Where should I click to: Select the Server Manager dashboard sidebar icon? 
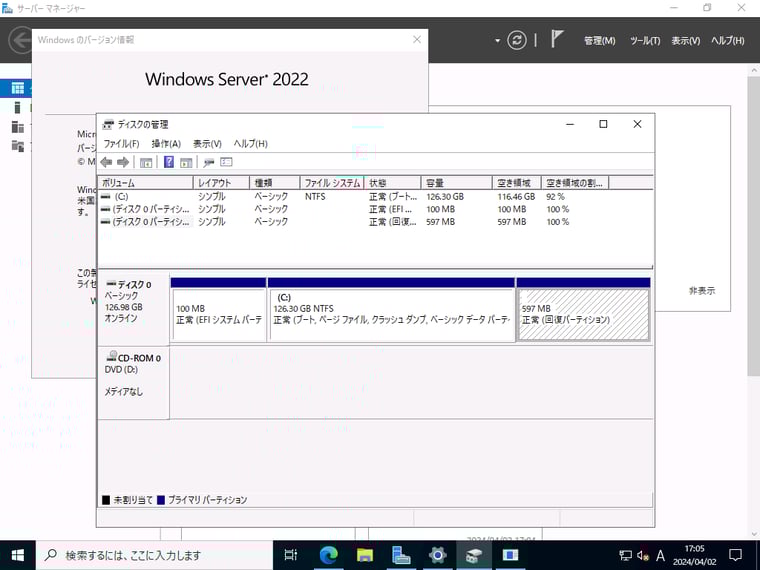click(18, 88)
